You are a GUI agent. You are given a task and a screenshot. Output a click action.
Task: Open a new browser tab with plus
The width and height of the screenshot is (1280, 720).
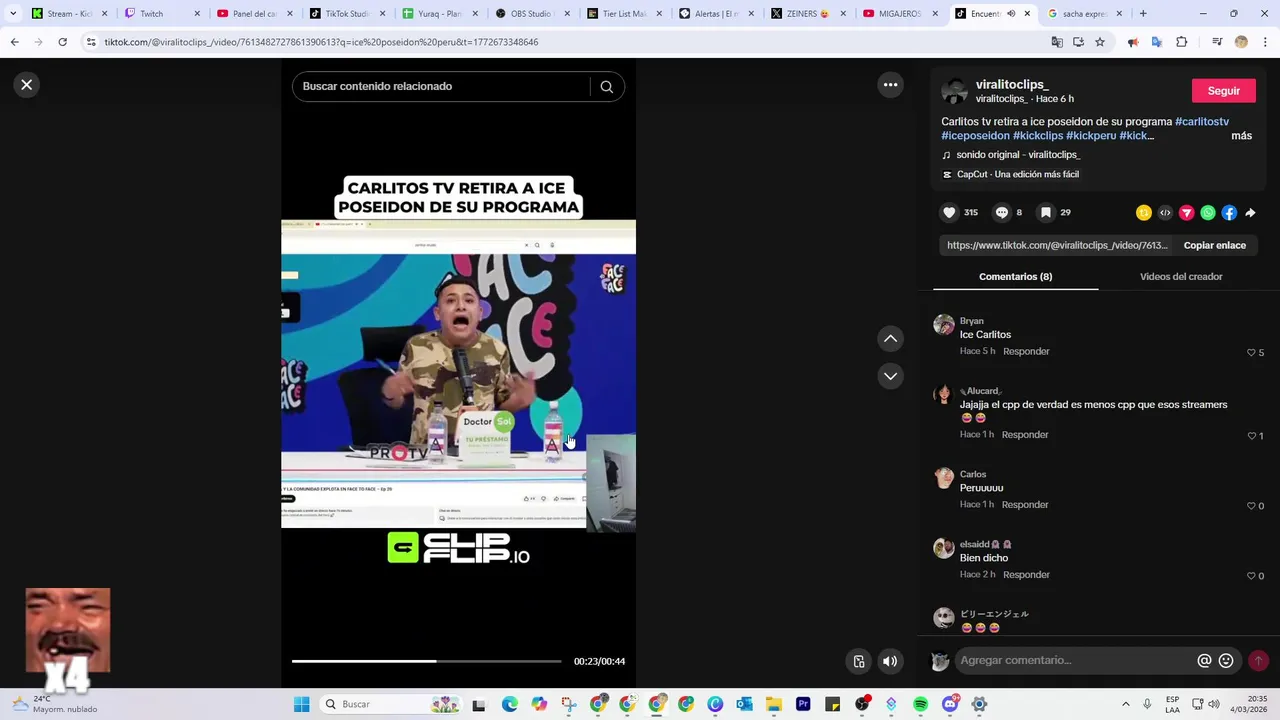(x=1143, y=14)
